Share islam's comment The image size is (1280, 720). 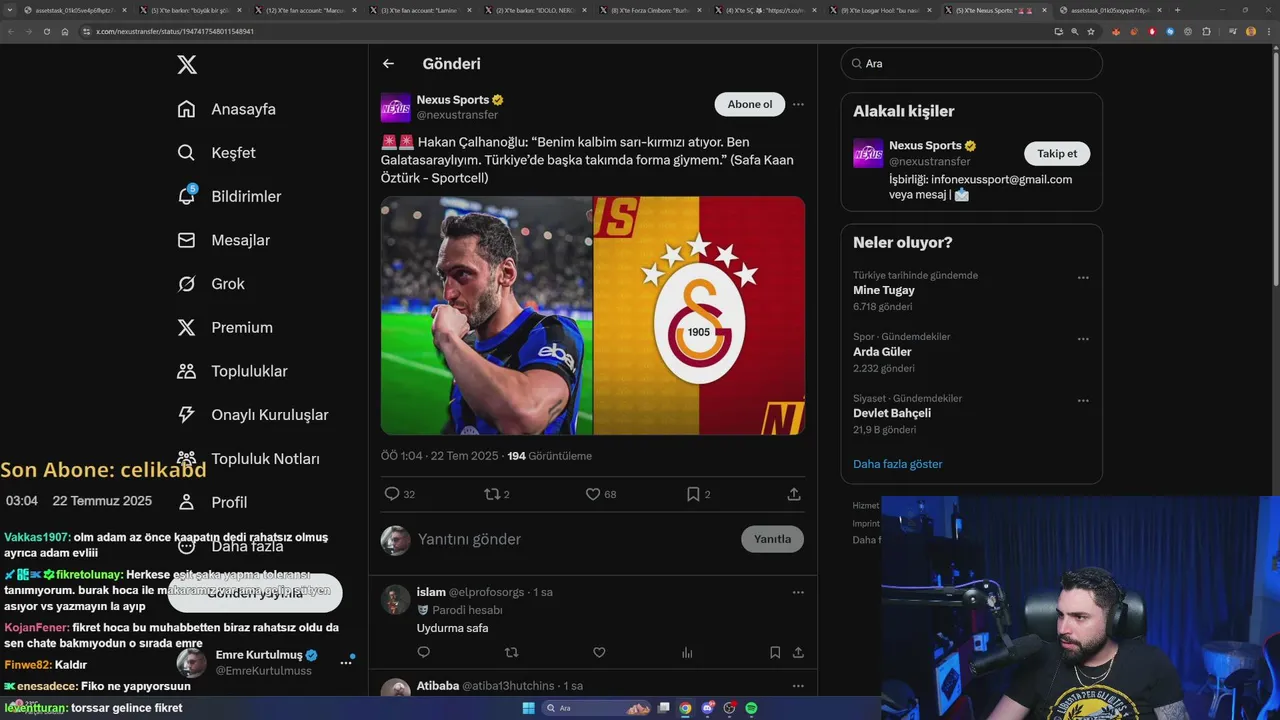pyautogui.click(x=798, y=652)
